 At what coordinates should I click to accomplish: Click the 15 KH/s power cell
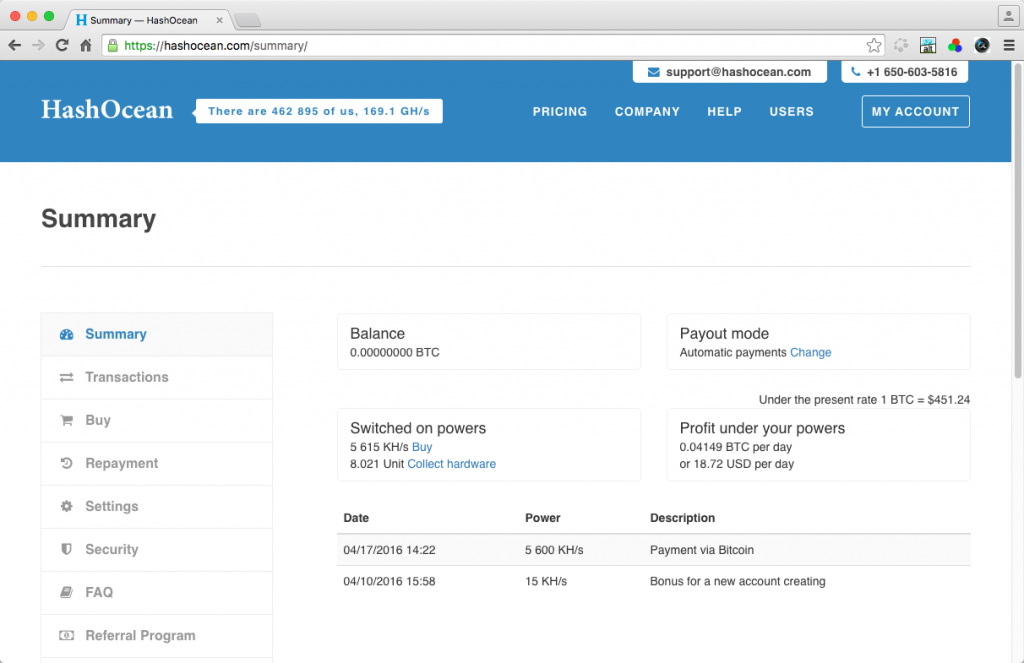tap(546, 581)
